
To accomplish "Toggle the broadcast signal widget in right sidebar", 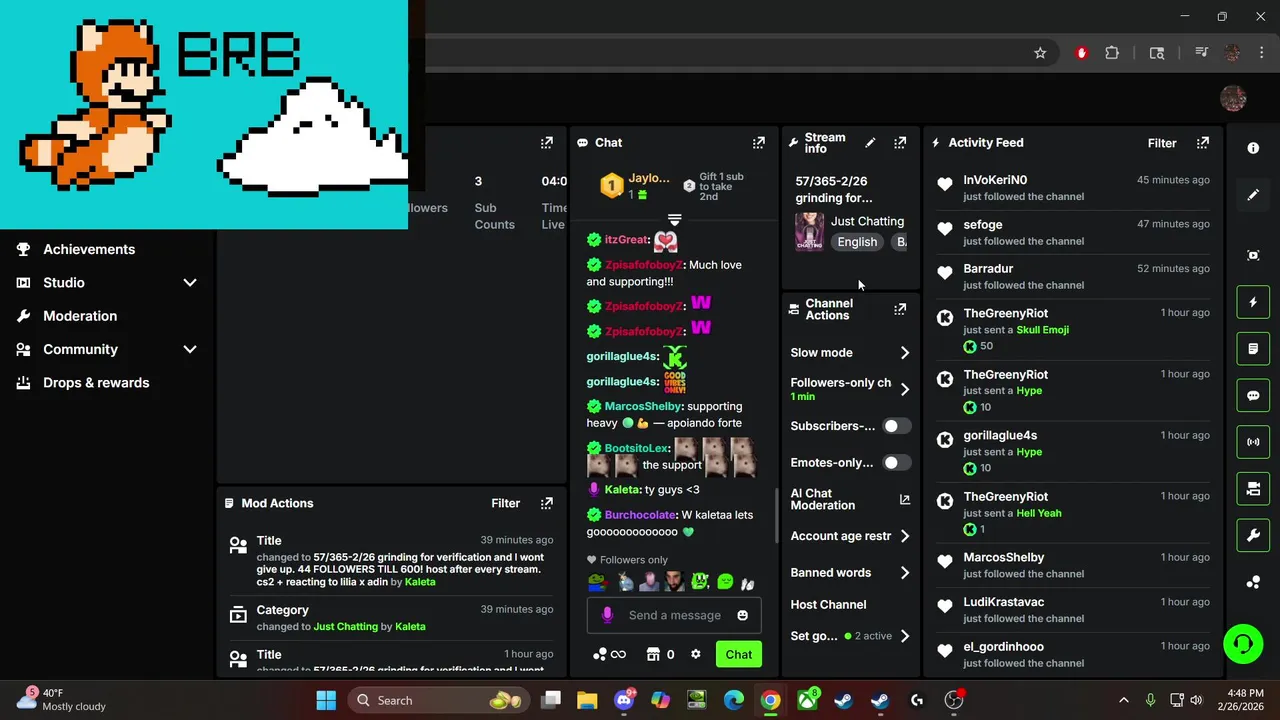I will 1253,442.
